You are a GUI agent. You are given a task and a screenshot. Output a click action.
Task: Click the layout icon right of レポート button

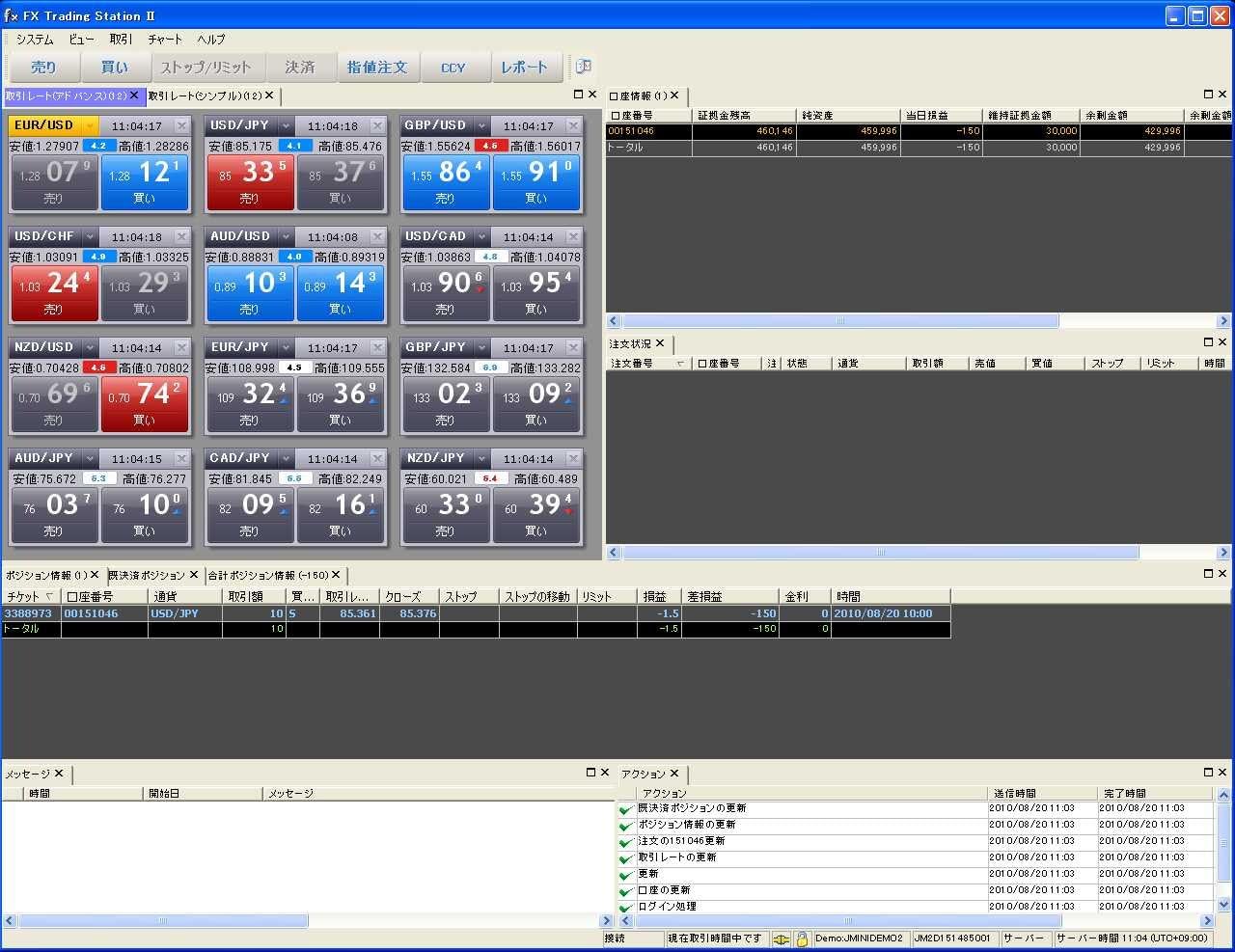pos(583,67)
